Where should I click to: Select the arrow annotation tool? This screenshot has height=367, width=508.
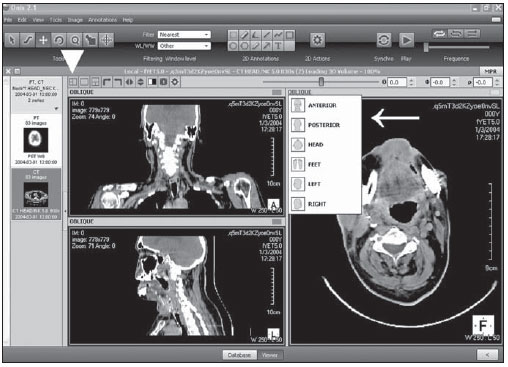(x=267, y=46)
